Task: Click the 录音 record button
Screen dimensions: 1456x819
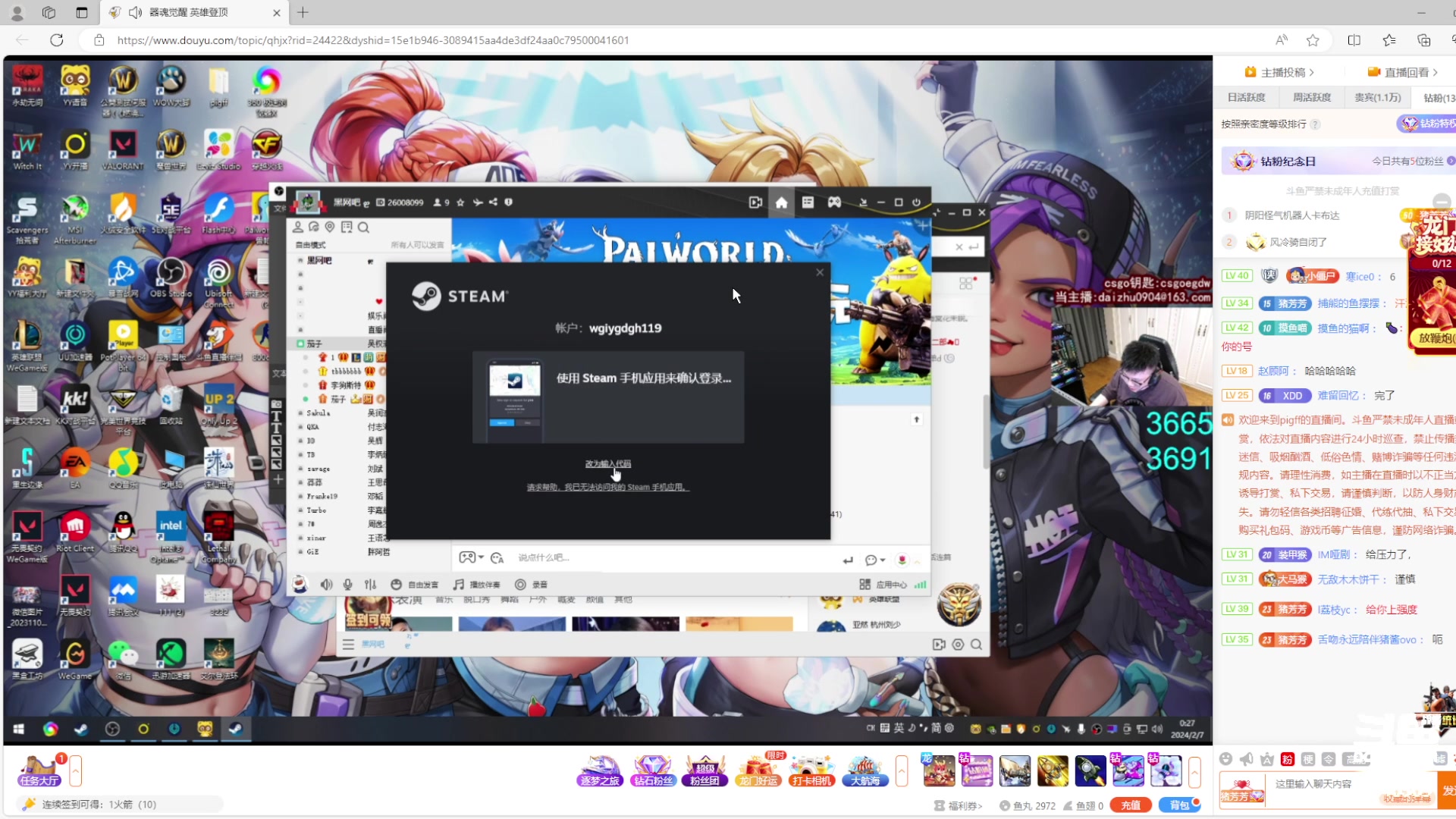Action: click(x=531, y=585)
